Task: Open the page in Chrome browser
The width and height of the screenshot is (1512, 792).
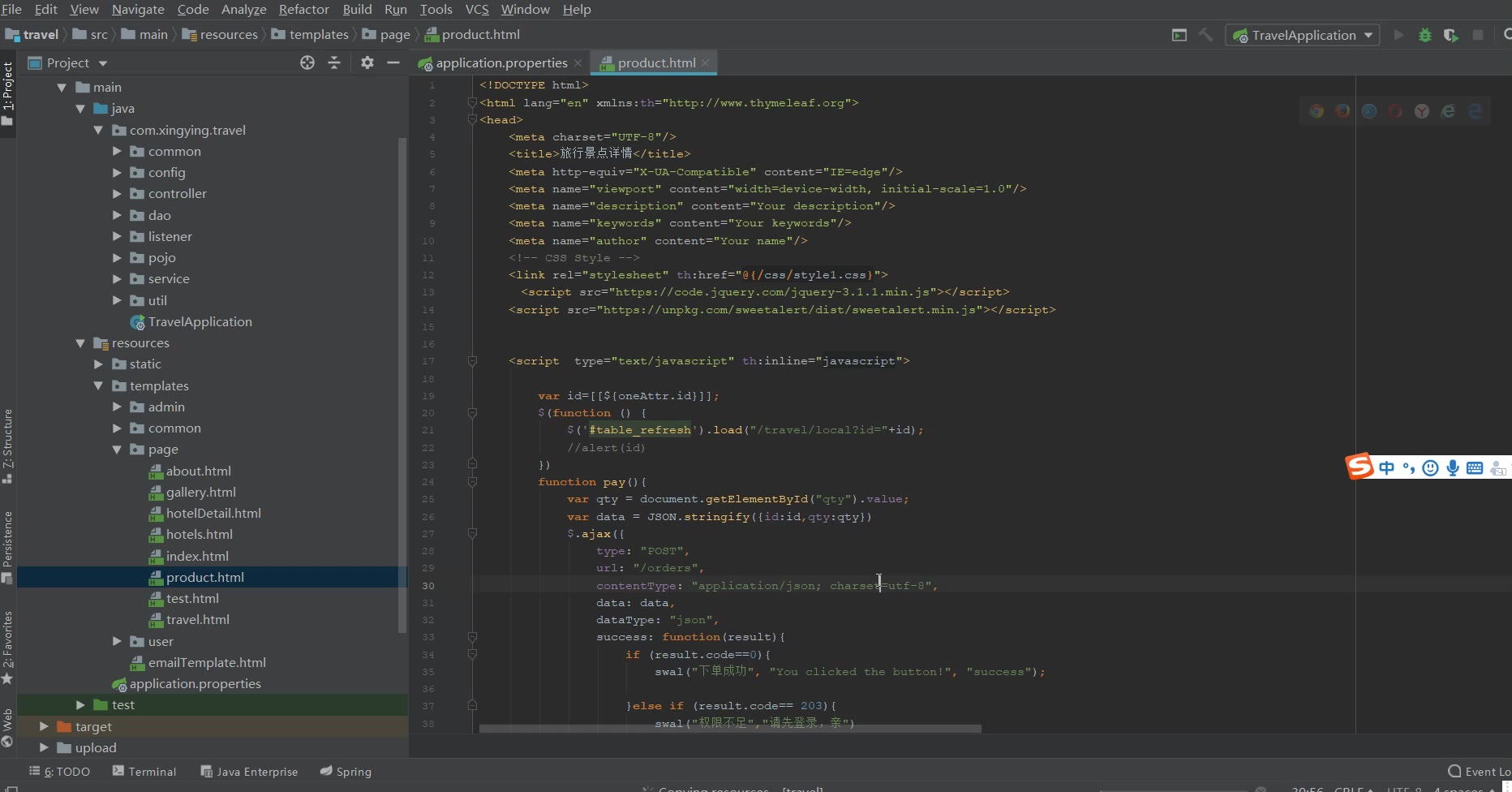Action: point(1317,111)
